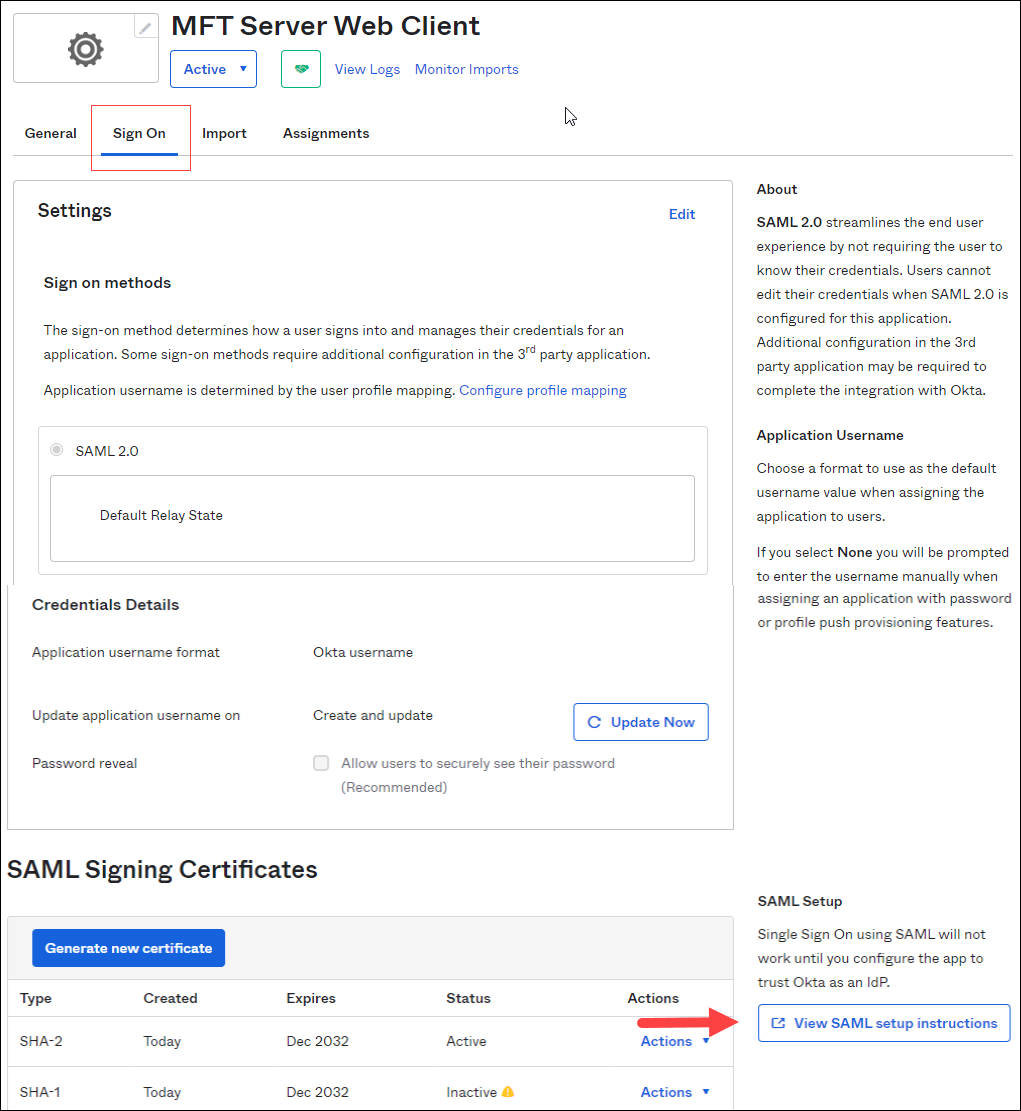
Task: Select the Sign On tab
Action: pos(139,133)
